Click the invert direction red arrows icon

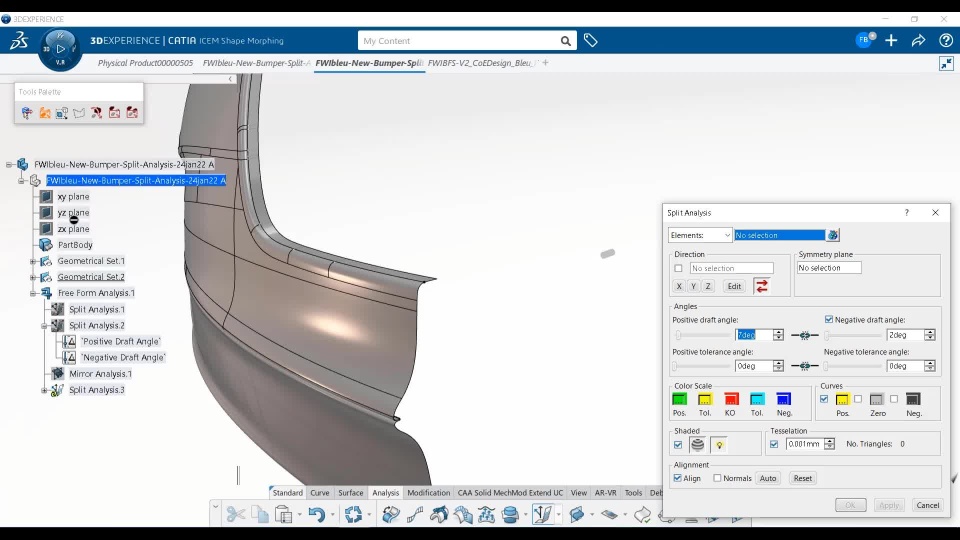(x=761, y=286)
